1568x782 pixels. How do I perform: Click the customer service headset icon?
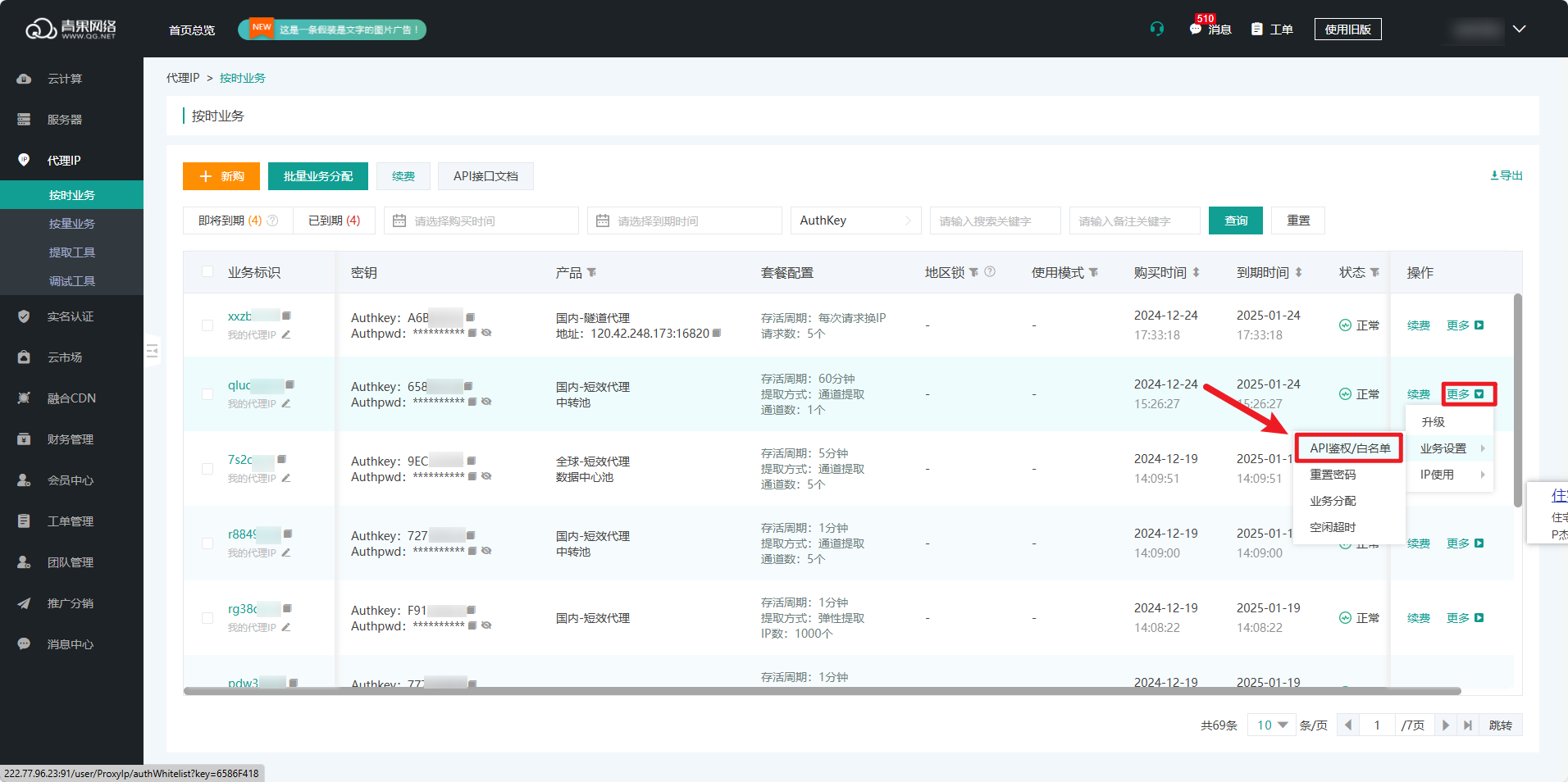[x=1157, y=29]
